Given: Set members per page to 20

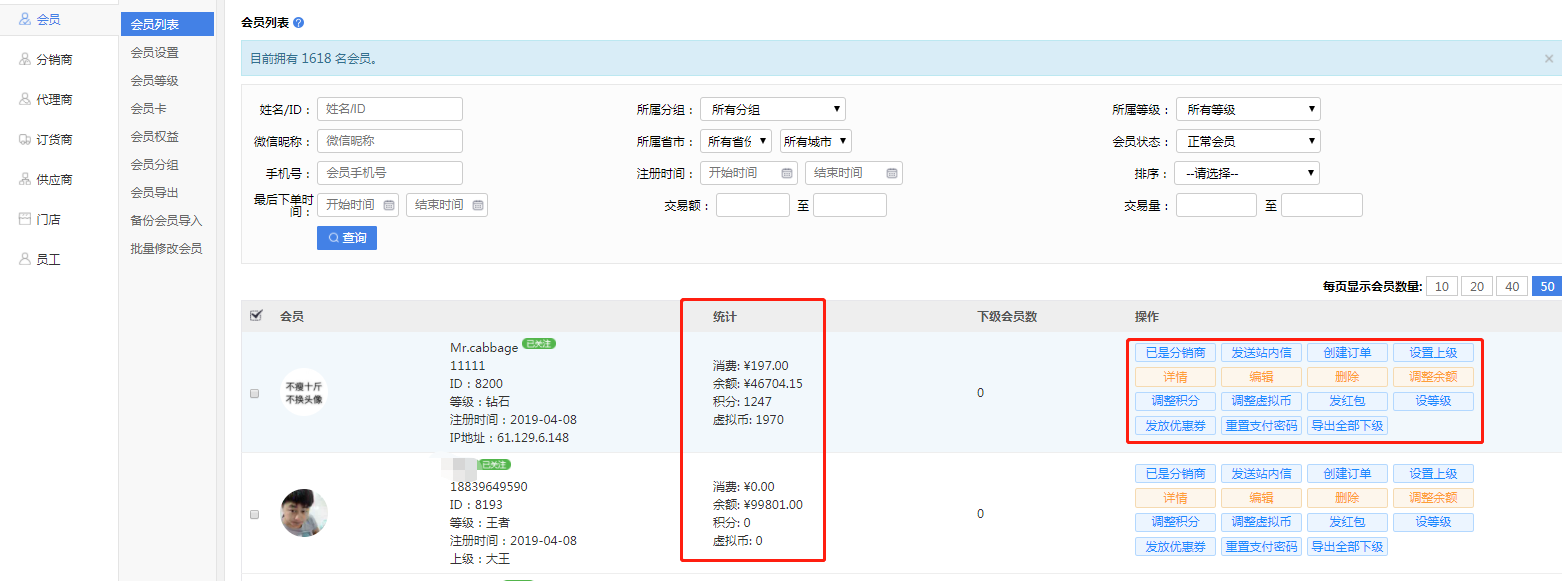Looking at the screenshot, I should click(x=1476, y=287).
